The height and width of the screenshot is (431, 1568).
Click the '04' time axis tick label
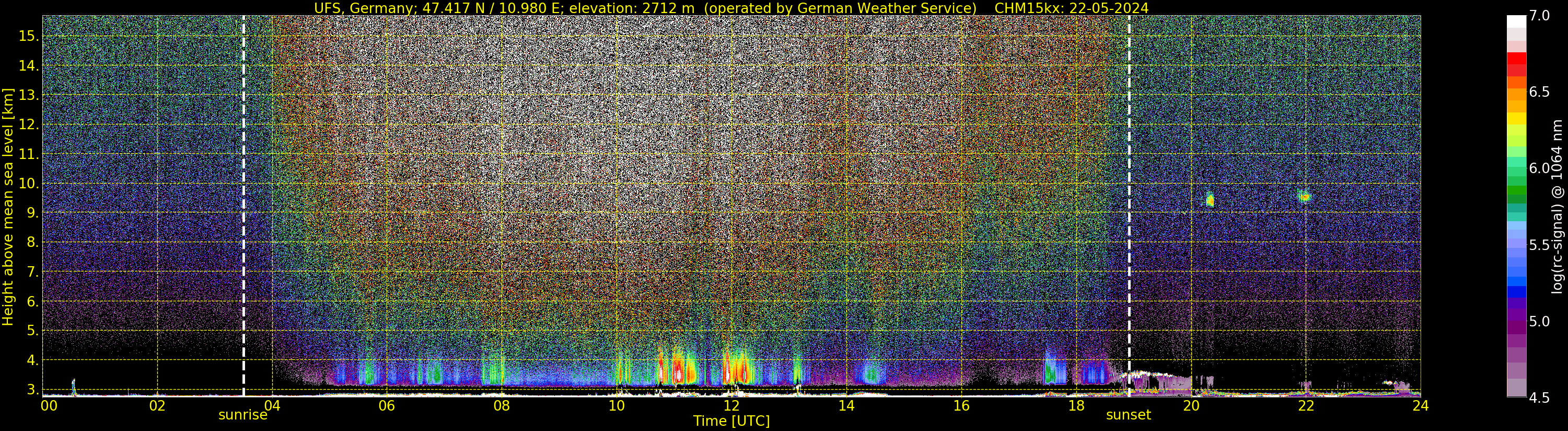[x=272, y=405]
